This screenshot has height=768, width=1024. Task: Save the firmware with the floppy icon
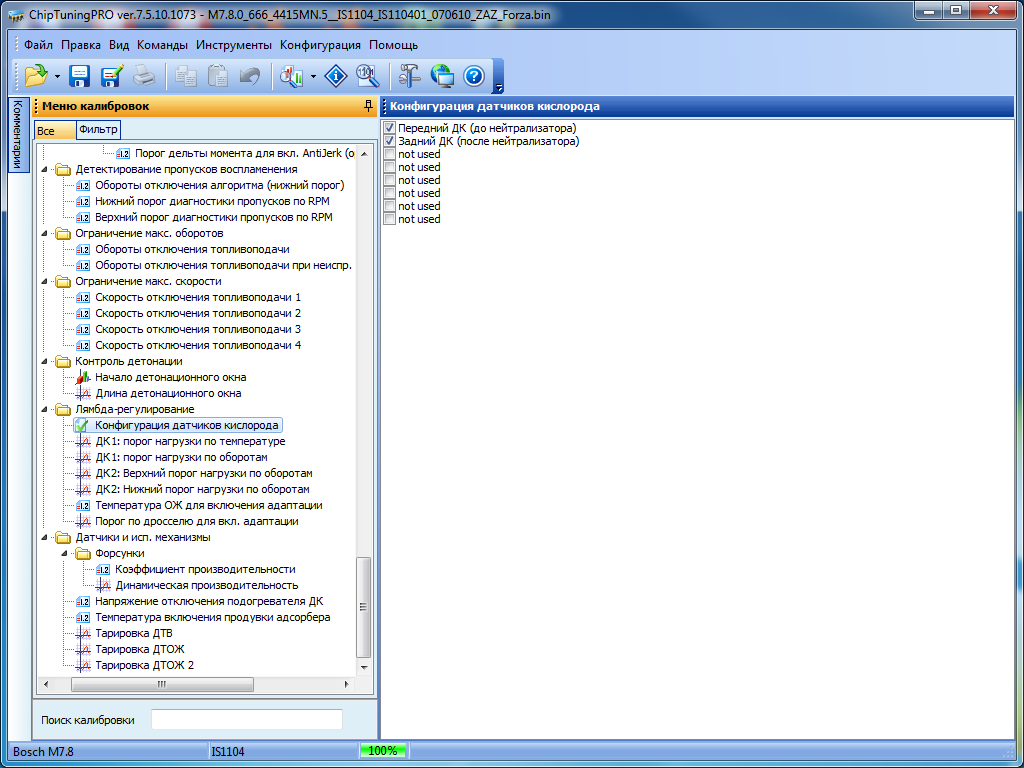point(80,76)
